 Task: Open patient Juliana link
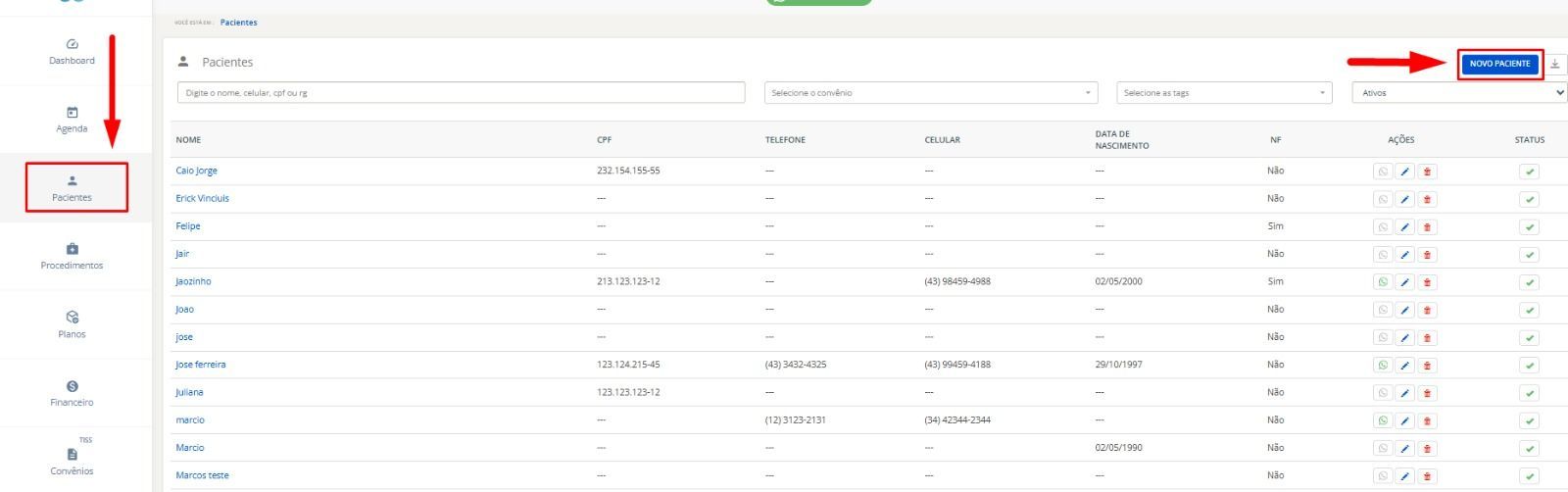point(189,392)
